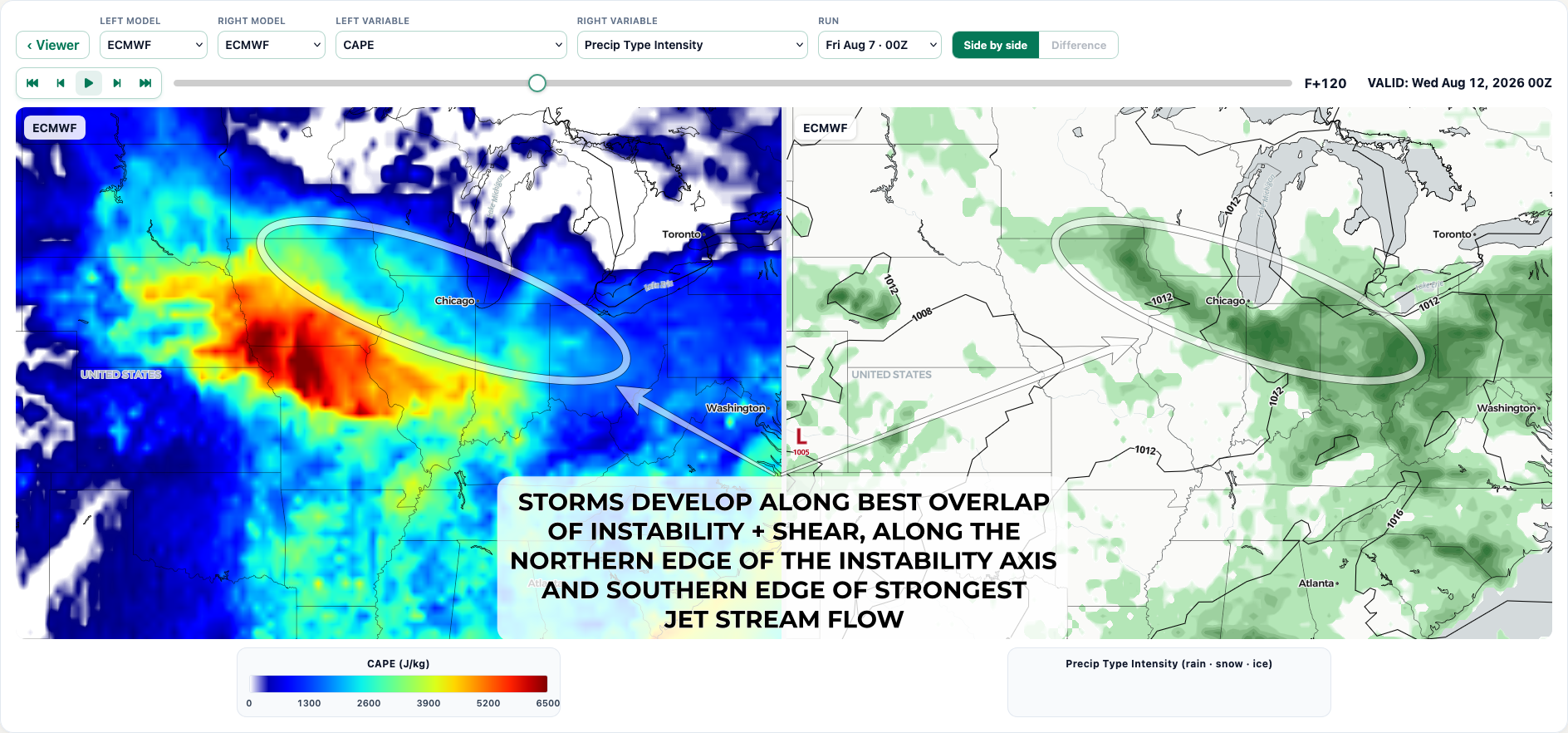Select the Side by side view

(995, 45)
